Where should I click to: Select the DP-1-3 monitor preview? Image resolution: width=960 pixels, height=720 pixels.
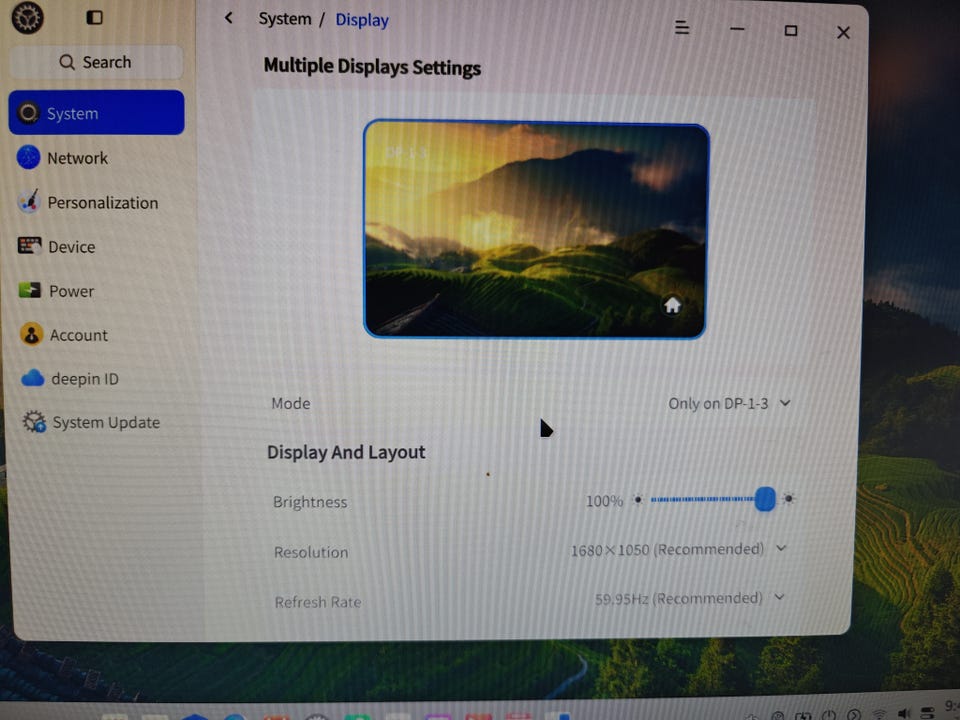click(536, 230)
